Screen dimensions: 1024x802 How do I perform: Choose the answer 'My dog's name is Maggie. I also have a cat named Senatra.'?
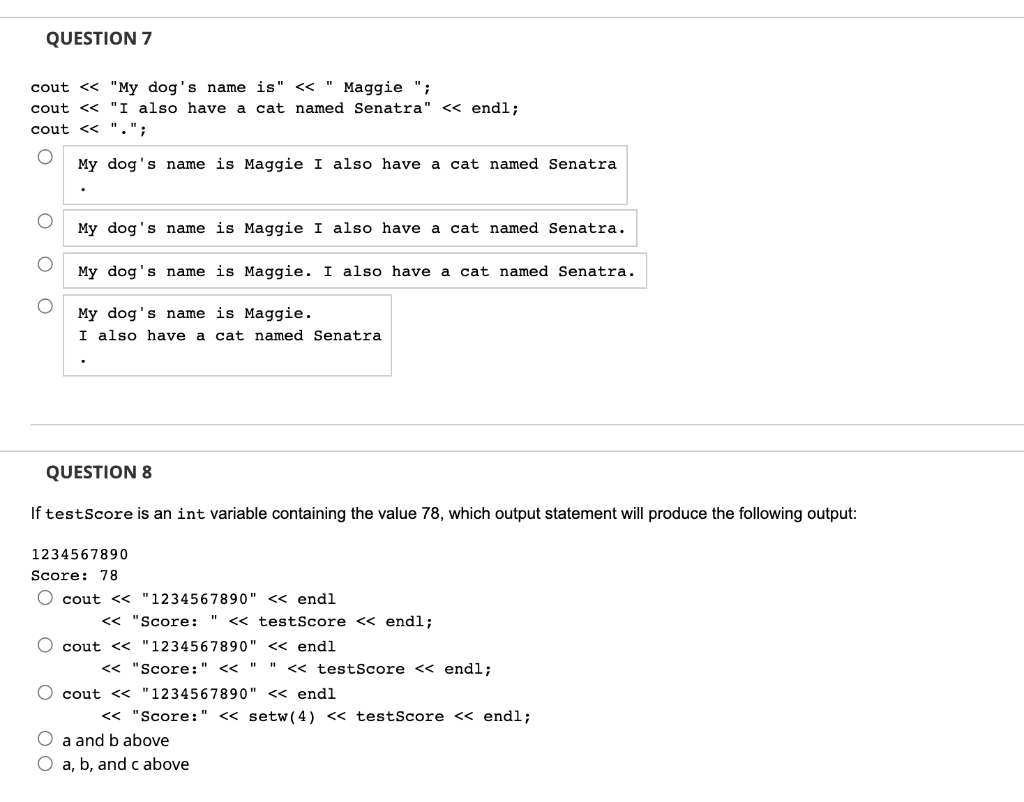point(45,262)
